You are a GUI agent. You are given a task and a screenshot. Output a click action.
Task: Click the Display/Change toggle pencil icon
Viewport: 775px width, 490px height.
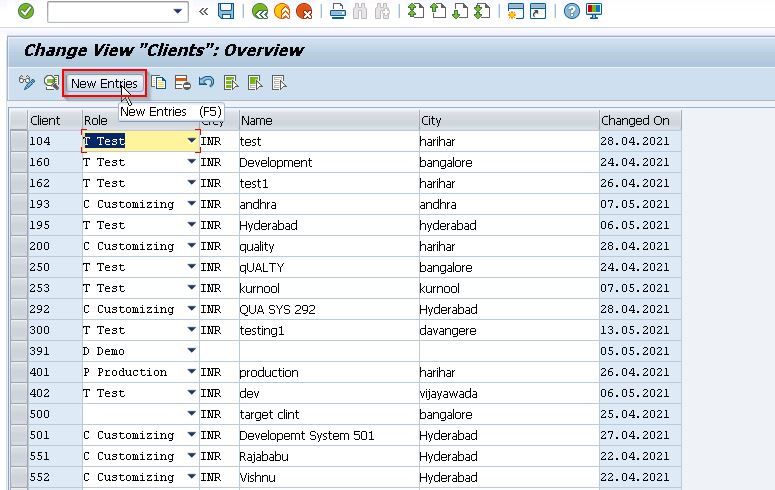tap(27, 83)
